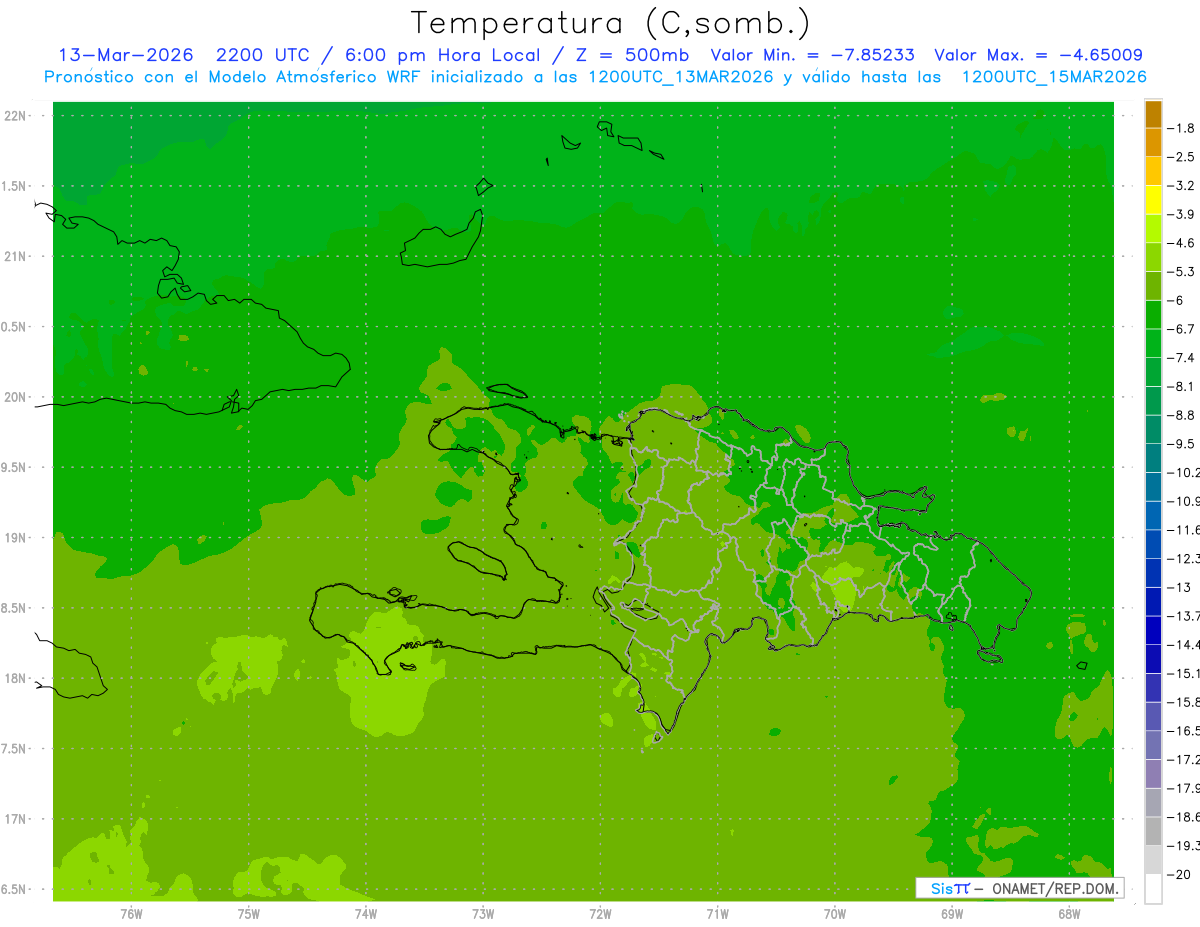Viewport: 1200px width, 927px height.
Task: Click the '-4.6' colorbar value
Action: click(x=1181, y=243)
